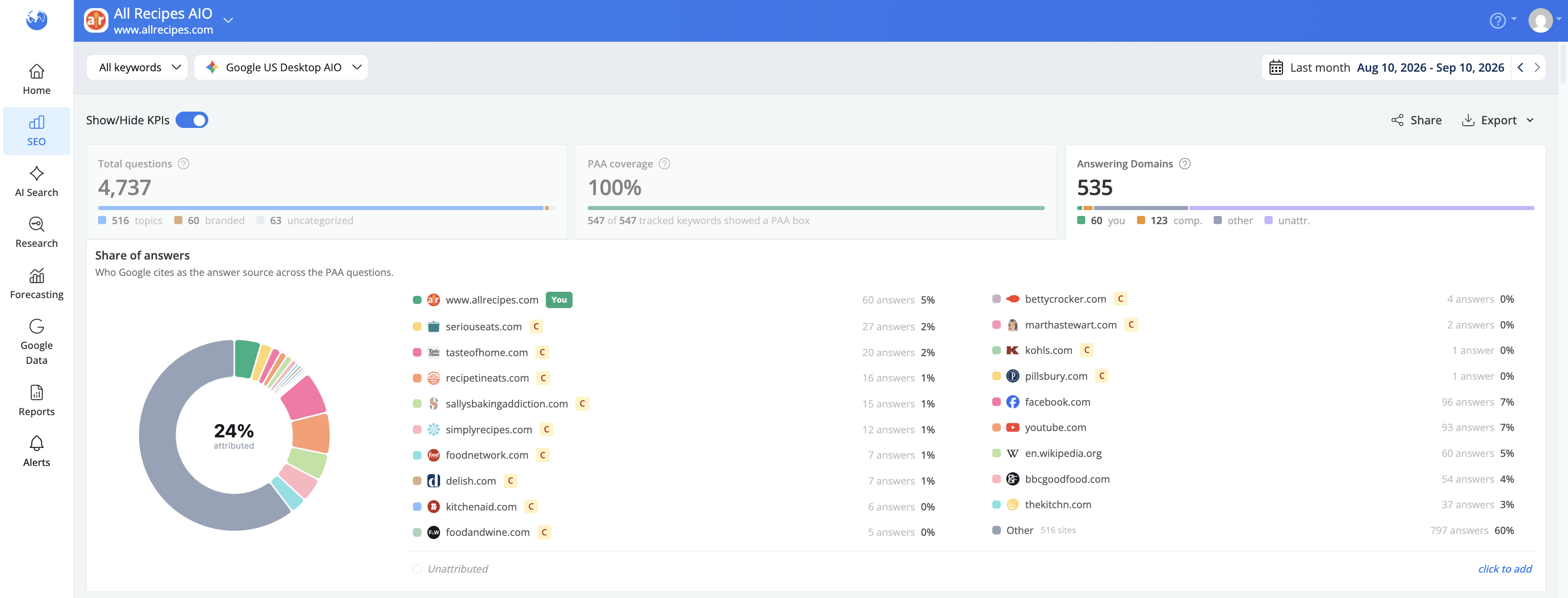Select the PAA coverage KPI card

(x=816, y=192)
